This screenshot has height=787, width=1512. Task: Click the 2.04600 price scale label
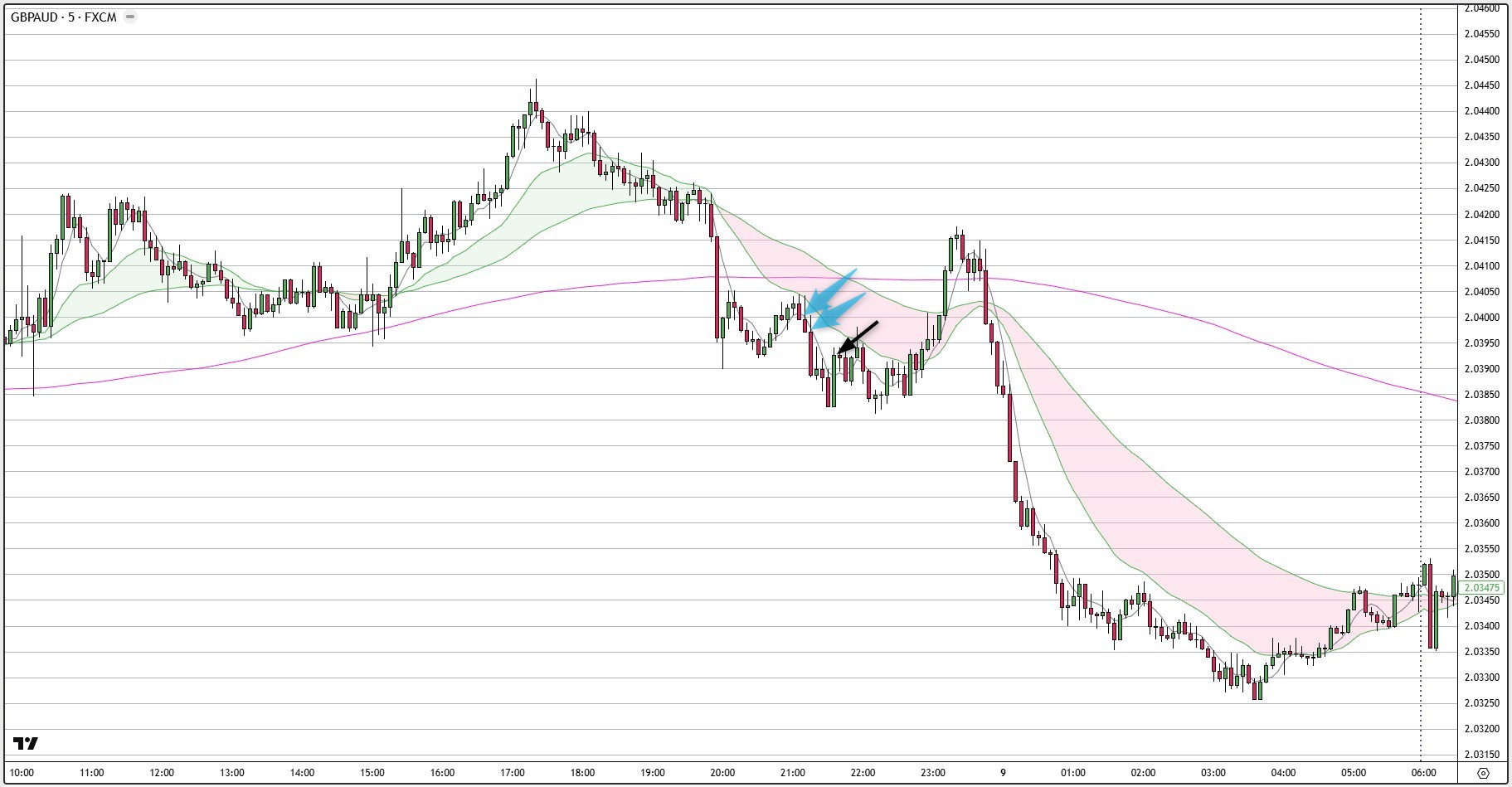1481,8
